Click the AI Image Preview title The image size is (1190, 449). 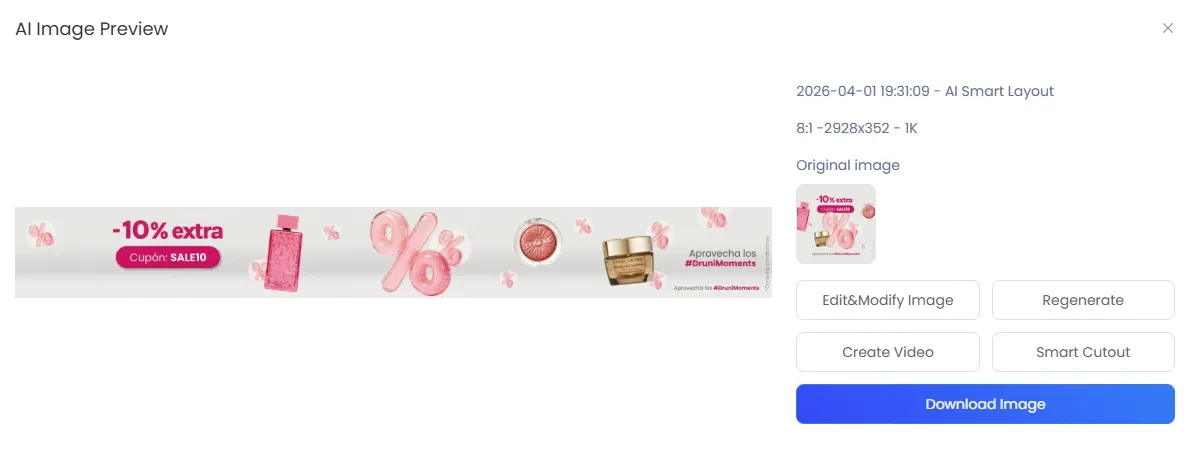point(92,30)
